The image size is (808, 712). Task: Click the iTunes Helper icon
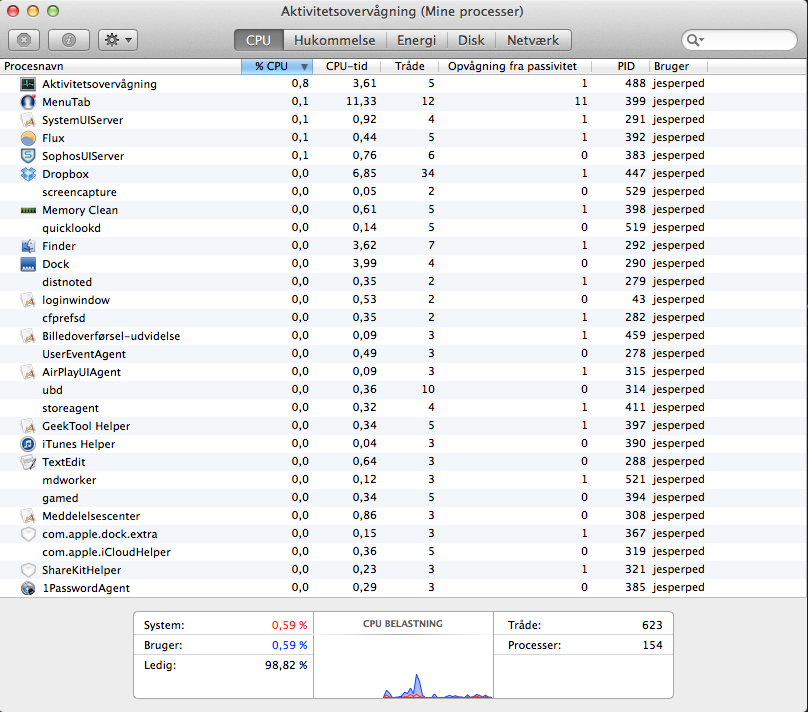[28, 444]
